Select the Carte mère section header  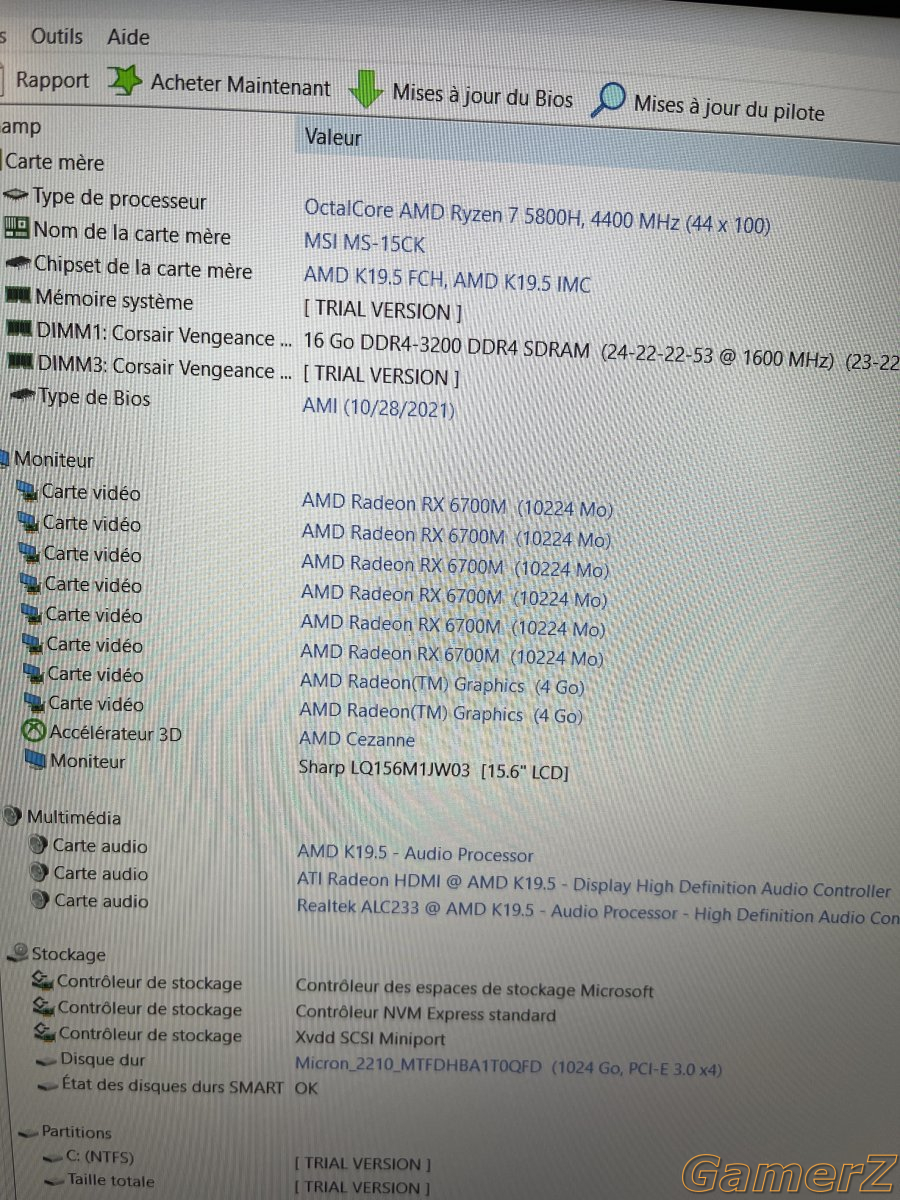pyautogui.click(x=54, y=161)
